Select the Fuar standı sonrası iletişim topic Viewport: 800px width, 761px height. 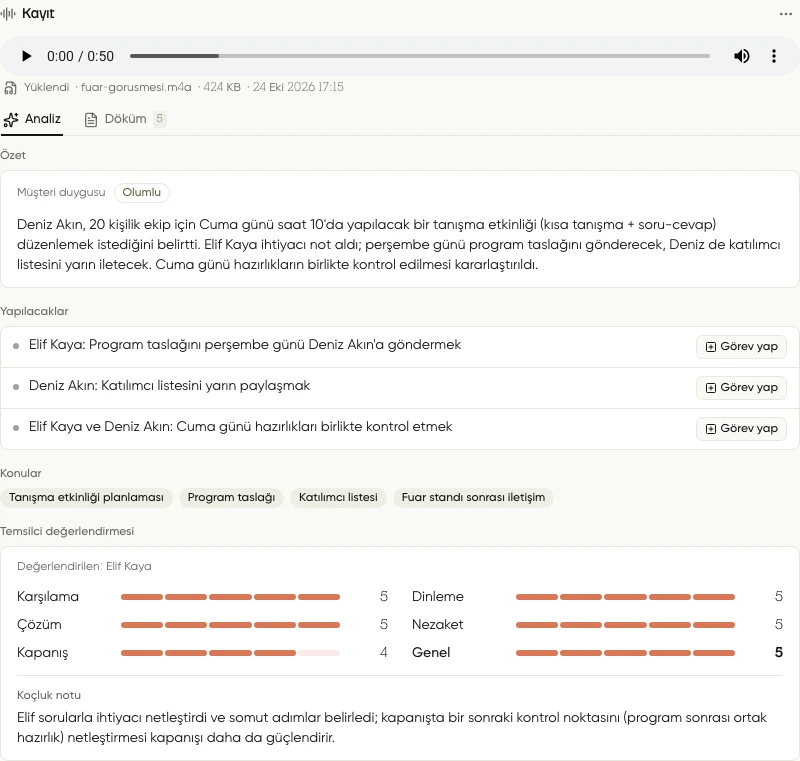473,497
